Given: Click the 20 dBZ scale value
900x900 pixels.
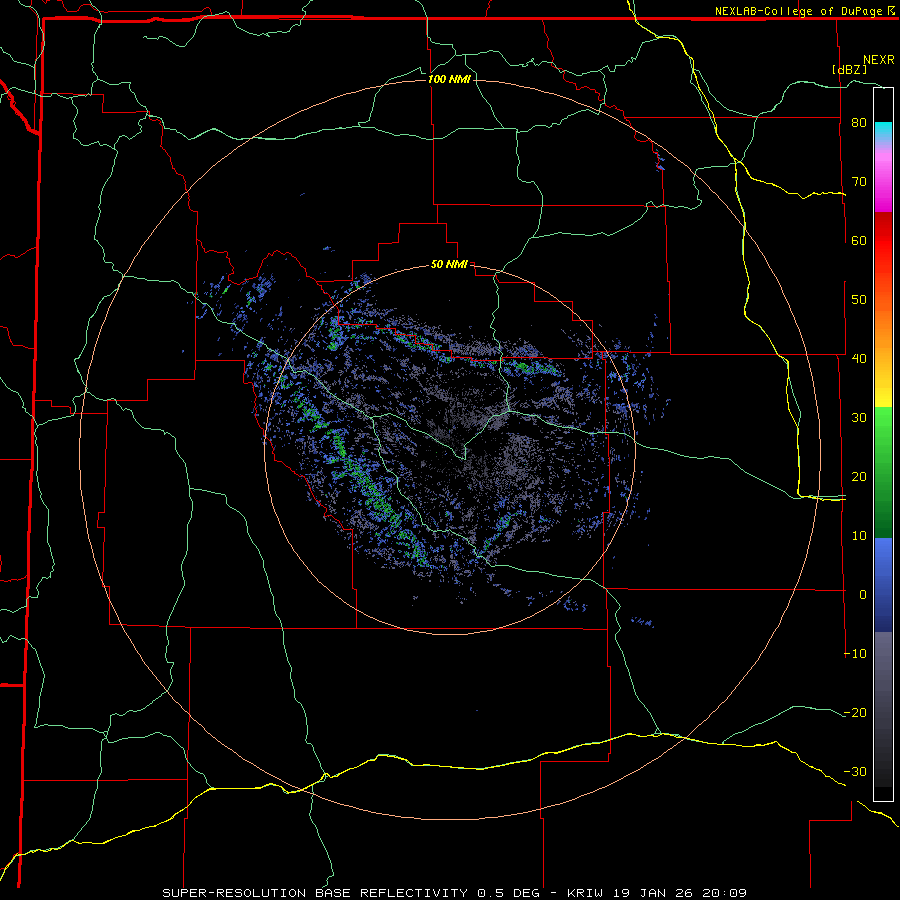Looking at the screenshot, I should click(x=859, y=476).
